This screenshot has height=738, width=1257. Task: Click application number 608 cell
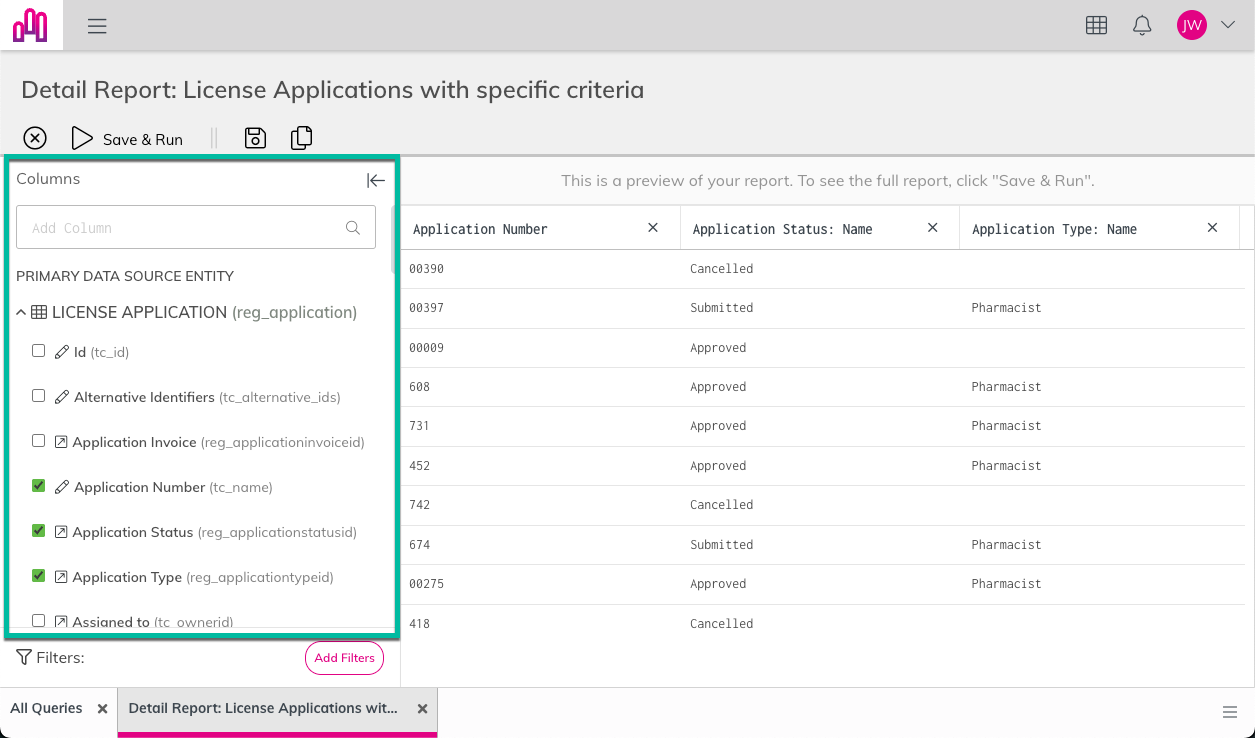[x=419, y=387]
